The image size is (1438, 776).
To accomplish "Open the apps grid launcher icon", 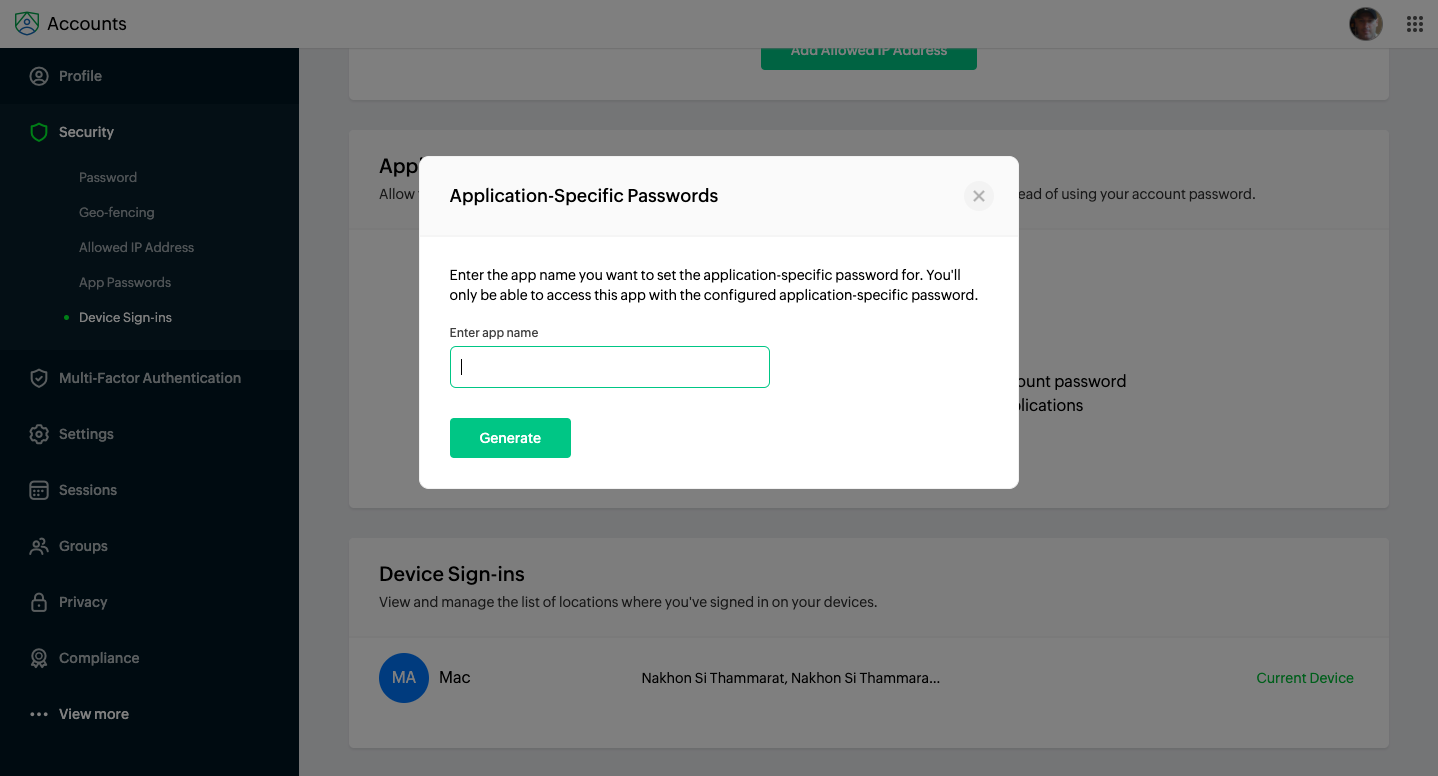I will pos(1415,24).
